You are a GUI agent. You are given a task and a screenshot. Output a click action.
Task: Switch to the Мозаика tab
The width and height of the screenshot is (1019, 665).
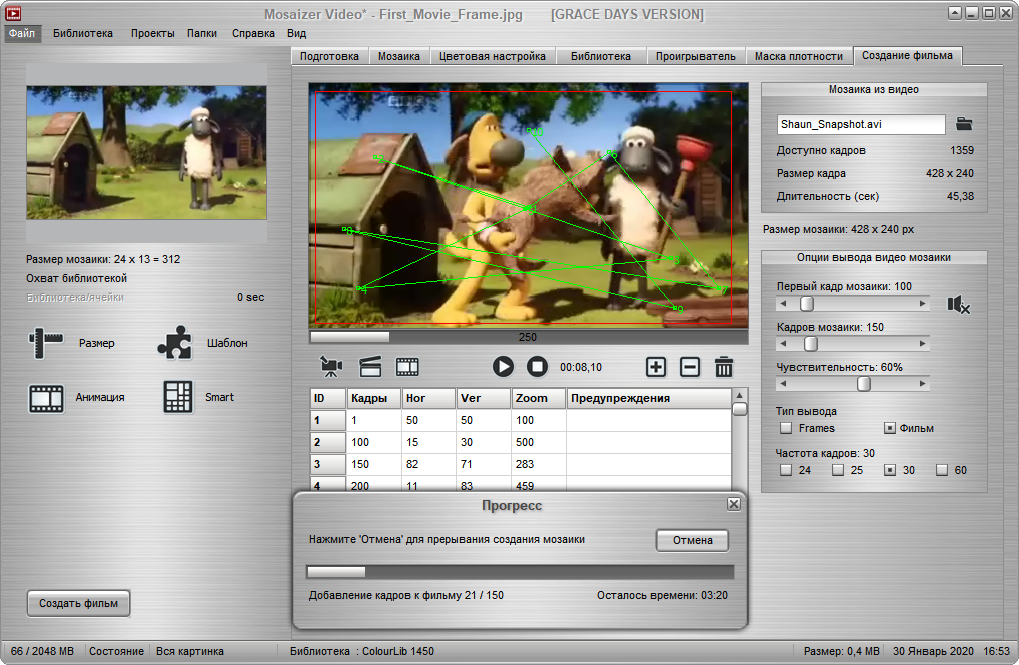398,56
